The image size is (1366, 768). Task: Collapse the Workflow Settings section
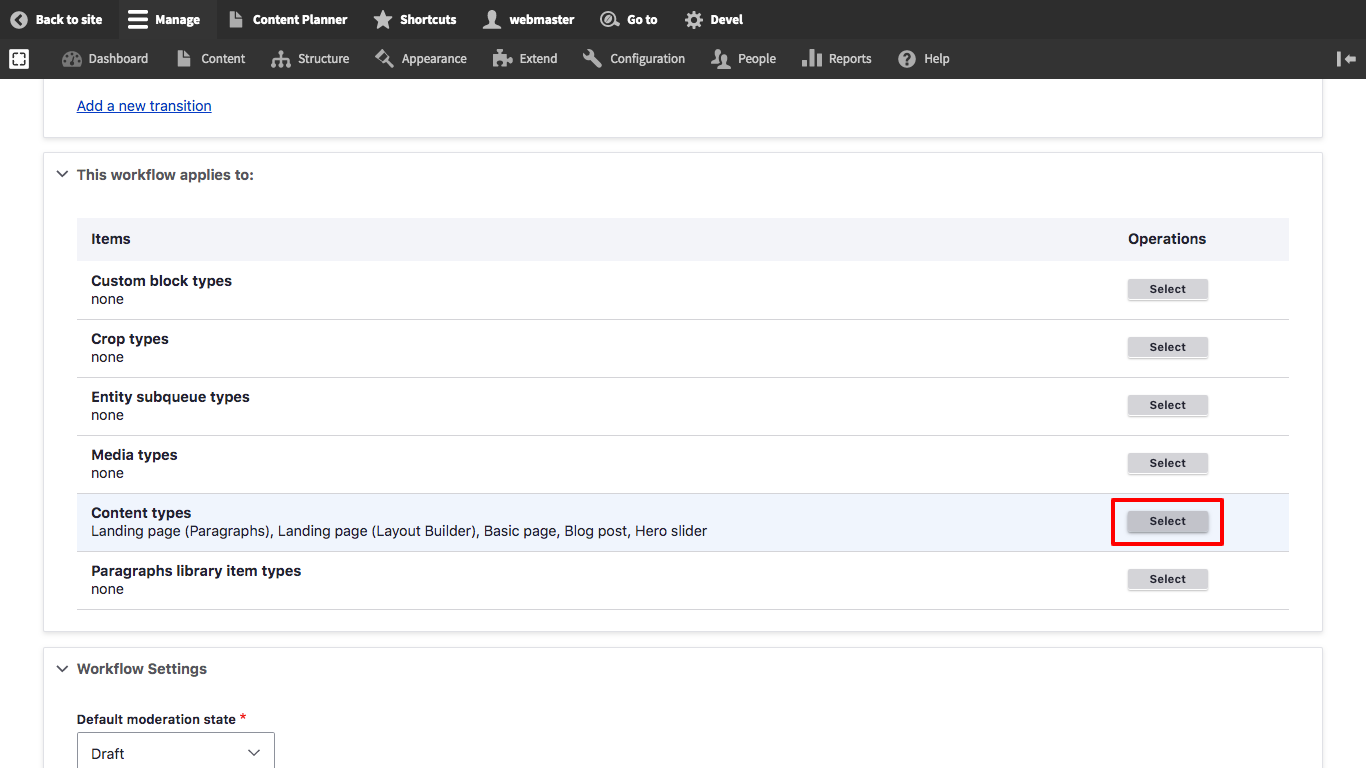click(63, 669)
